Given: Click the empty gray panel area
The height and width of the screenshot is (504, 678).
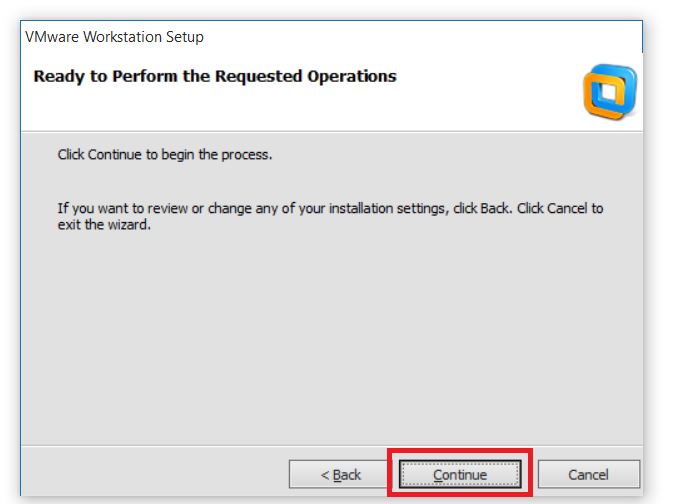Looking at the screenshot, I should pos(330,340).
